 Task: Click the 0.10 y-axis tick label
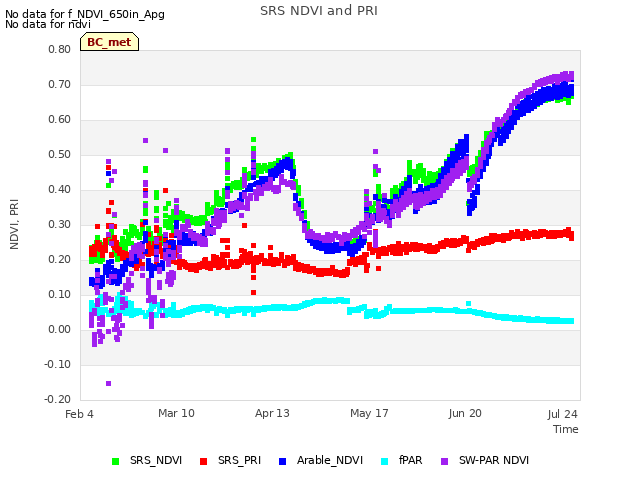coord(60,294)
